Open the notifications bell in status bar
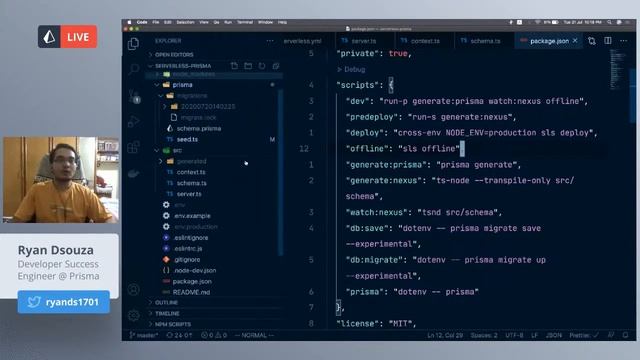The image size is (640, 360). [625, 336]
